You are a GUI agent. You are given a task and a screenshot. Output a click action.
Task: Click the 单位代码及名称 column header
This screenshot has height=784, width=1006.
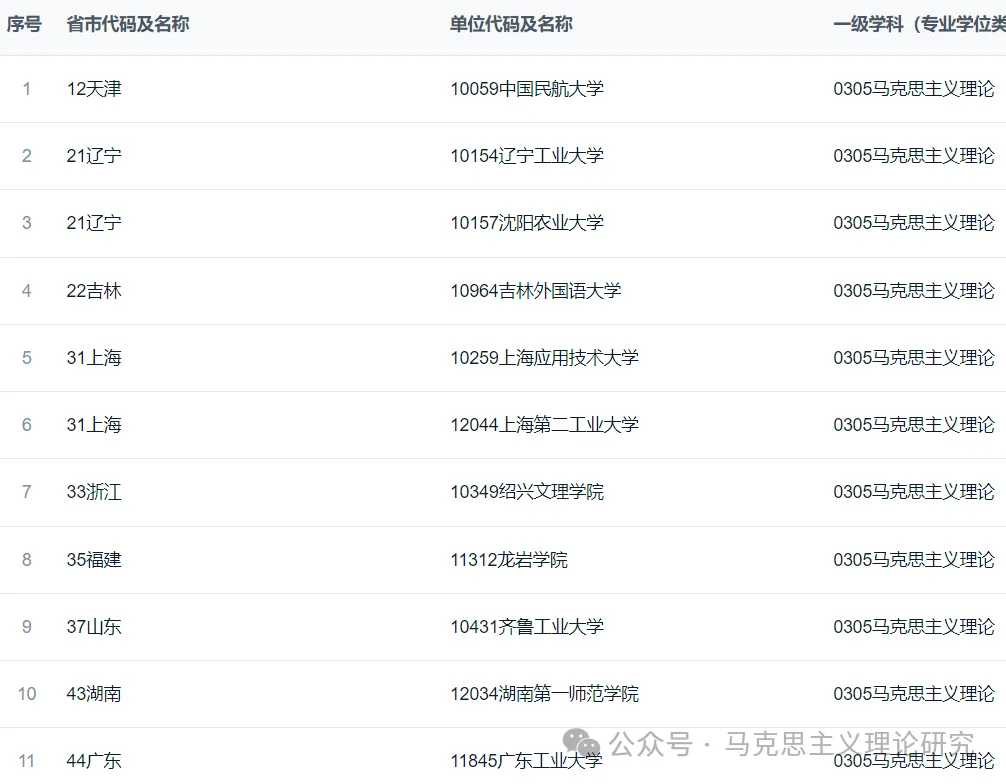point(511,24)
